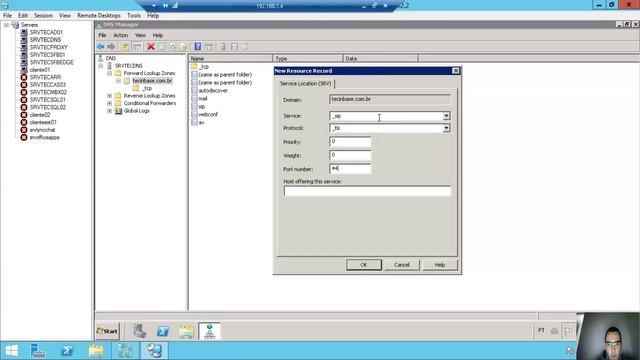This screenshot has height=360, width=640.
Task: Open the File menu in DNS Manager
Action: tap(102, 36)
